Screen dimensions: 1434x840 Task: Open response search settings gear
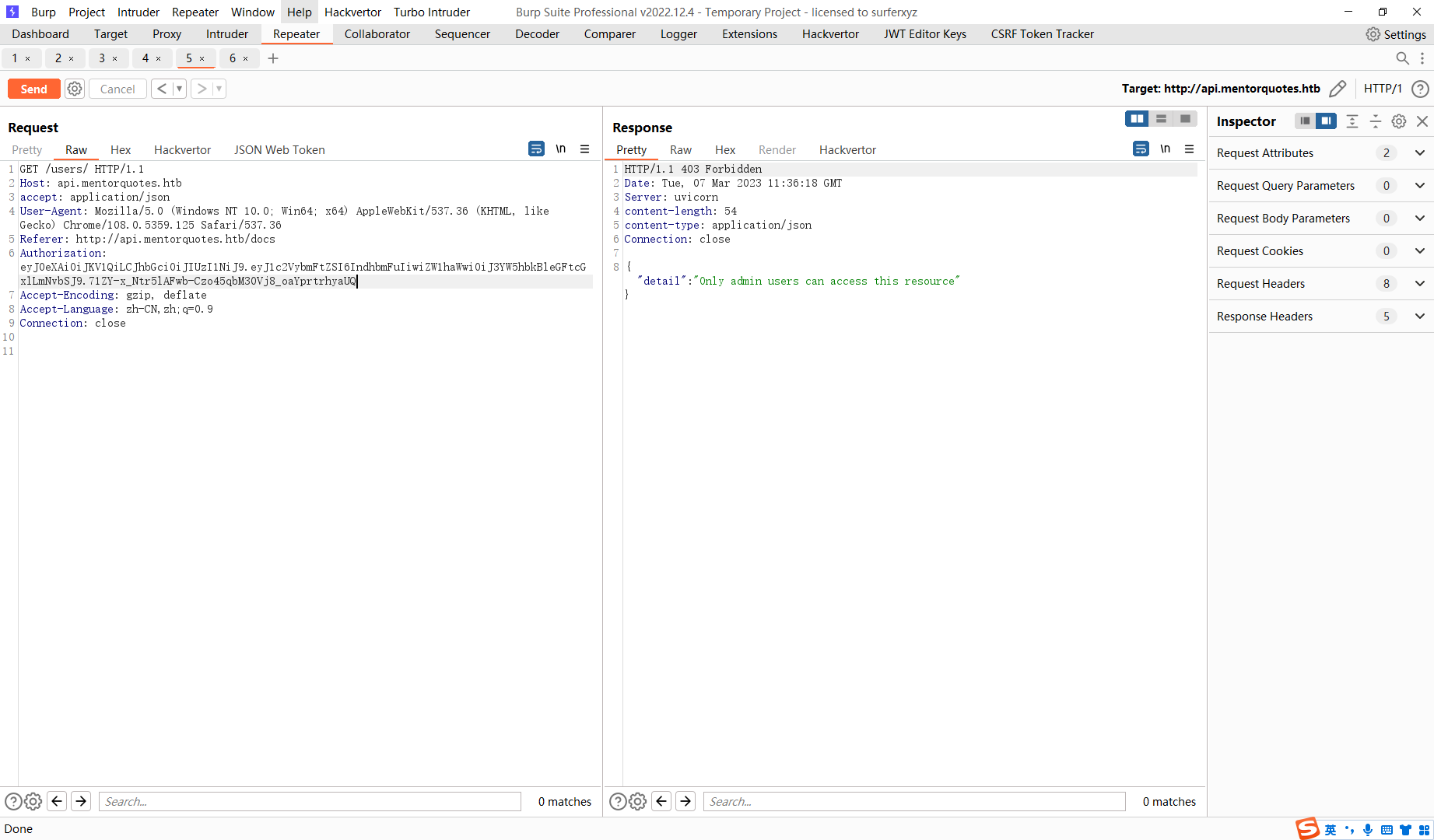coord(637,801)
